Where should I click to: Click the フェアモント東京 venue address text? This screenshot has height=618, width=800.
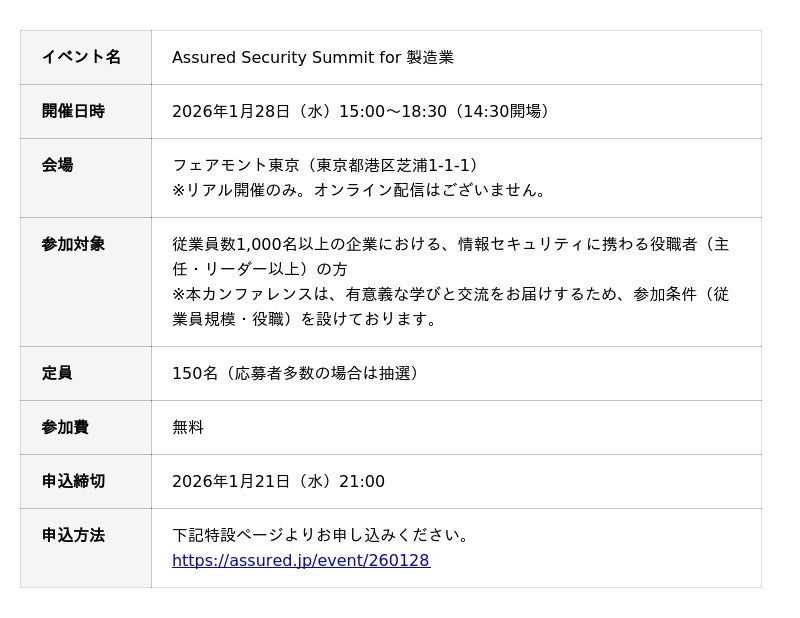[x=325, y=165]
